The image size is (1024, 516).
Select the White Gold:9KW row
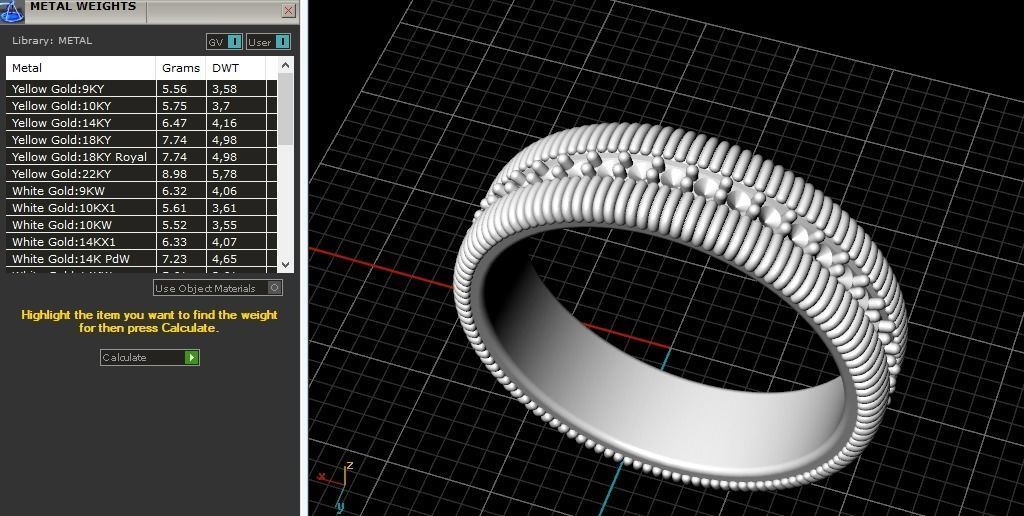tap(142, 191)
